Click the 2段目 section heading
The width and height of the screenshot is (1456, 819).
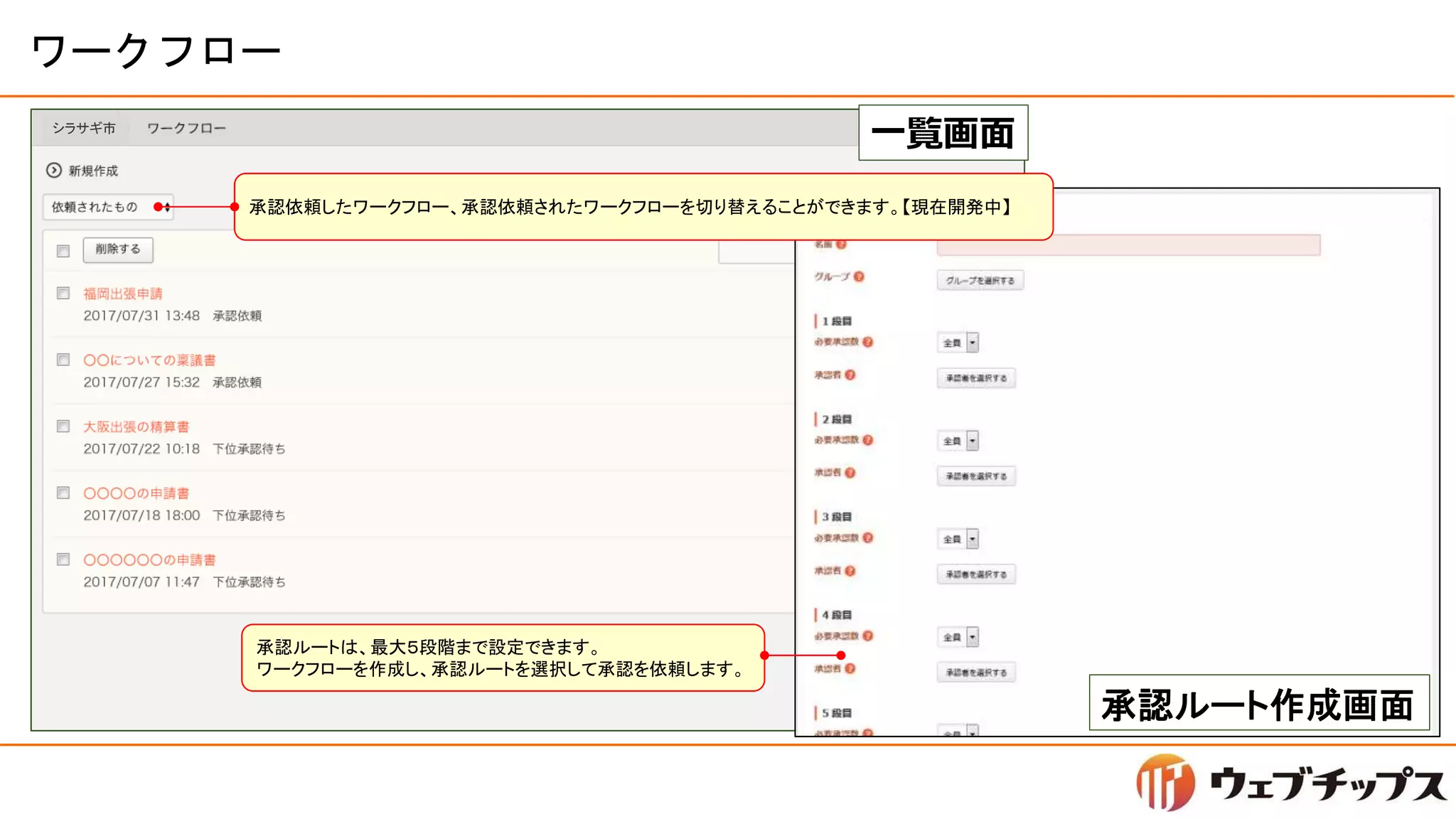(837, 419)
